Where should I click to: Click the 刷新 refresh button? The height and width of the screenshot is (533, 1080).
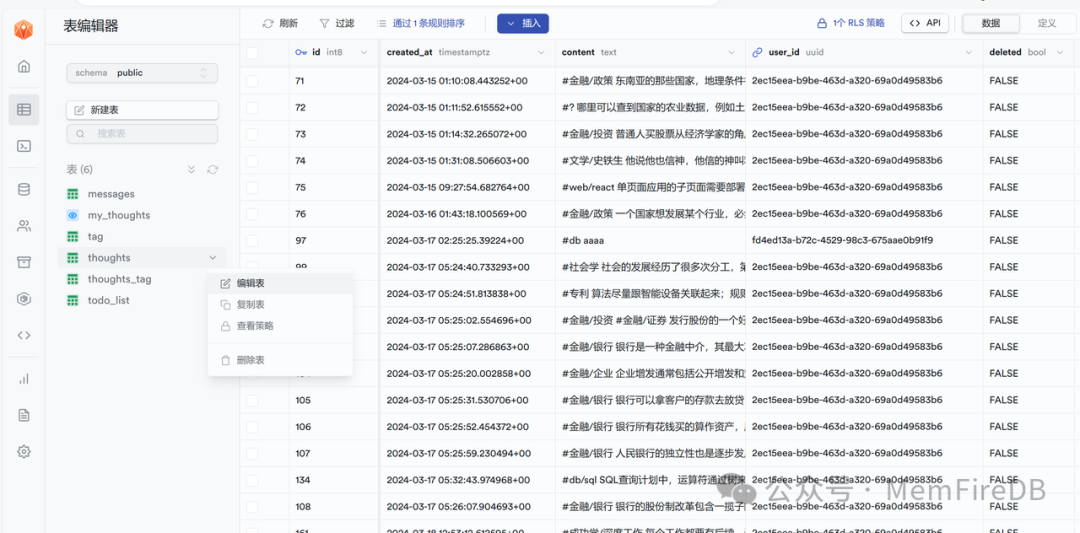pos(280,23)
